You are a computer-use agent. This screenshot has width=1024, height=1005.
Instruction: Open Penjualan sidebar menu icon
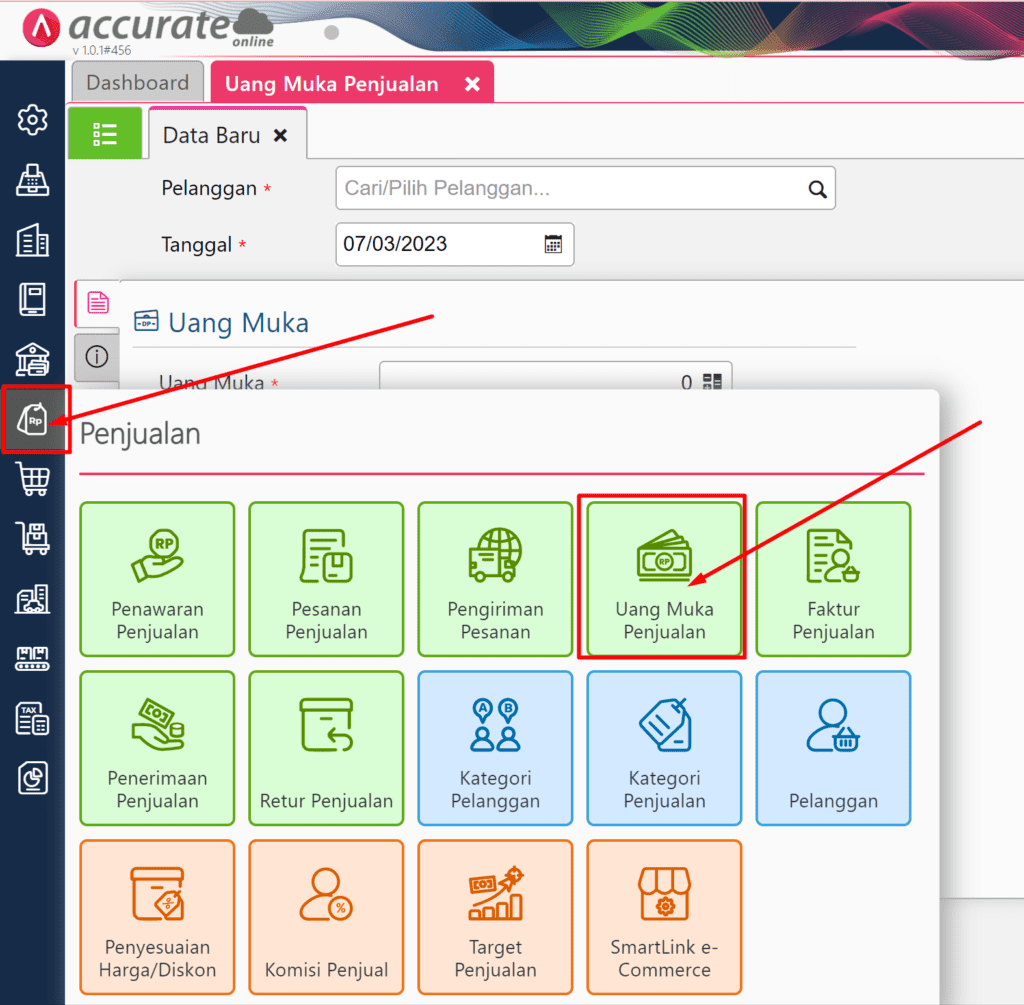coord(35,420)
